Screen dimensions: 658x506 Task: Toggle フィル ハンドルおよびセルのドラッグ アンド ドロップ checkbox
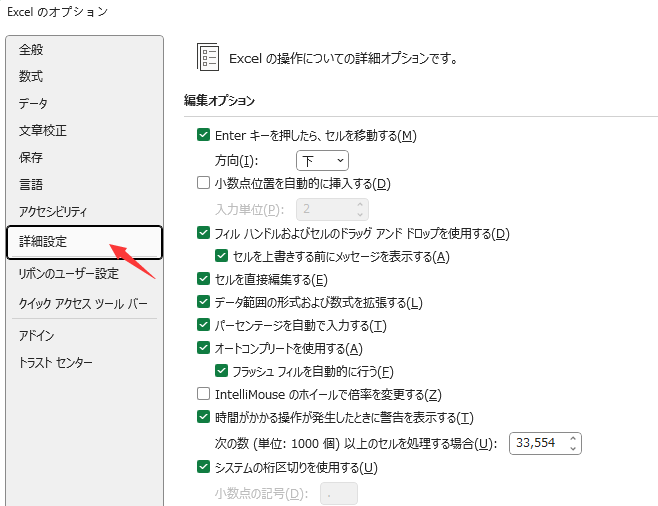(204, 232)
